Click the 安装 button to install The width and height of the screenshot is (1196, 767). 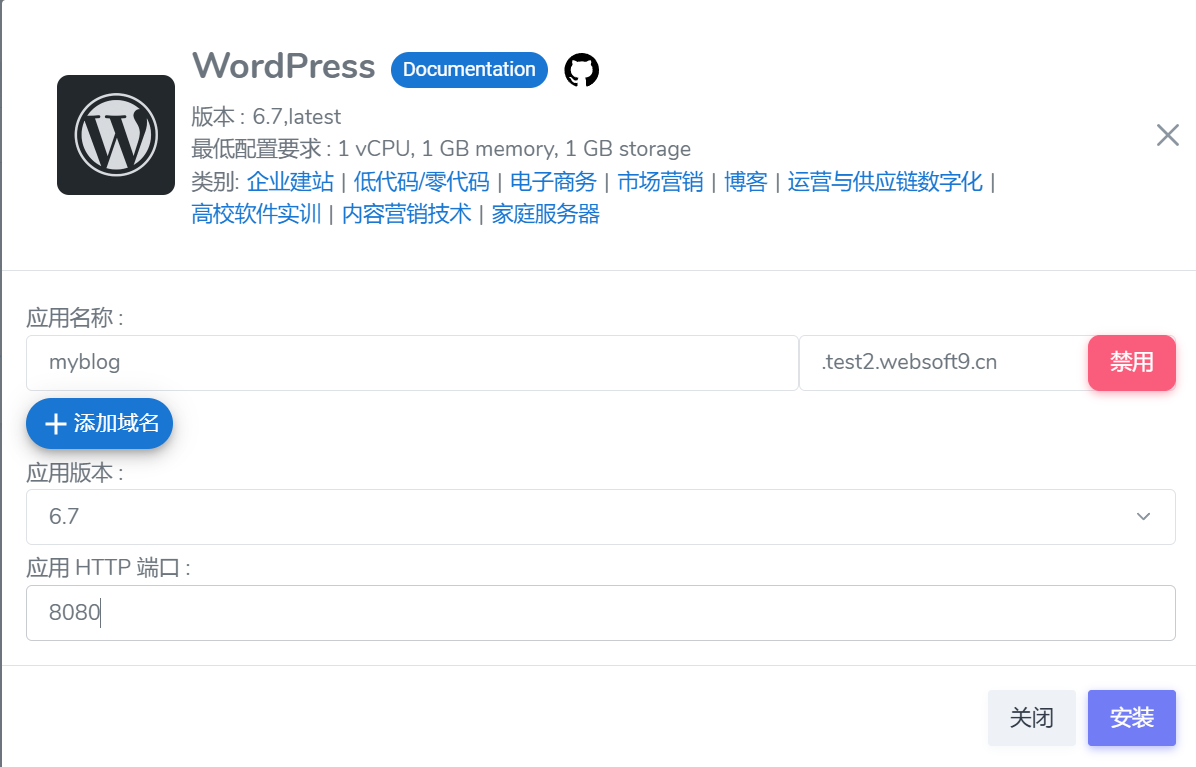pos(1131,717)
